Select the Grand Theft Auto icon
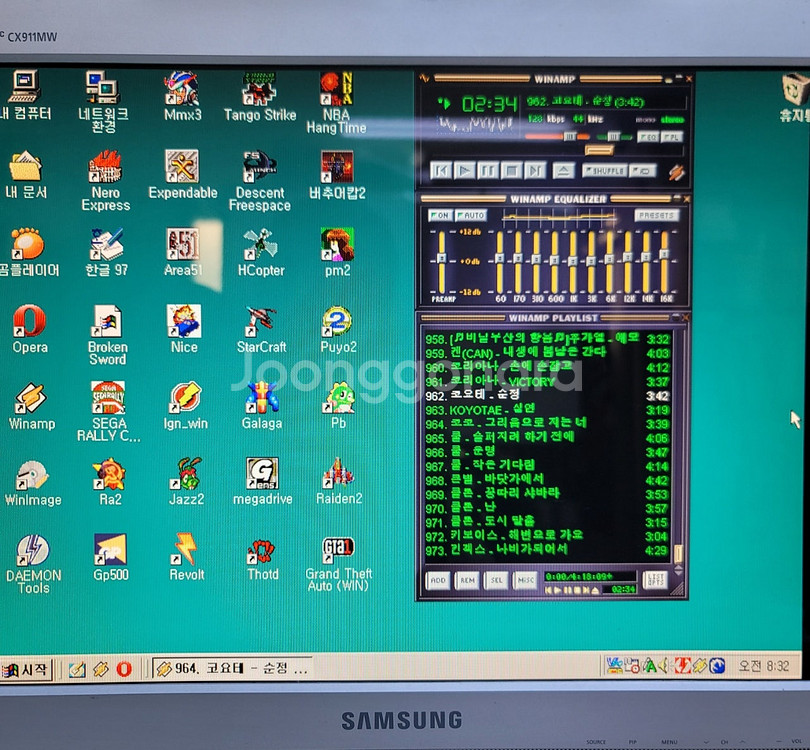 (x=338, y=564)
